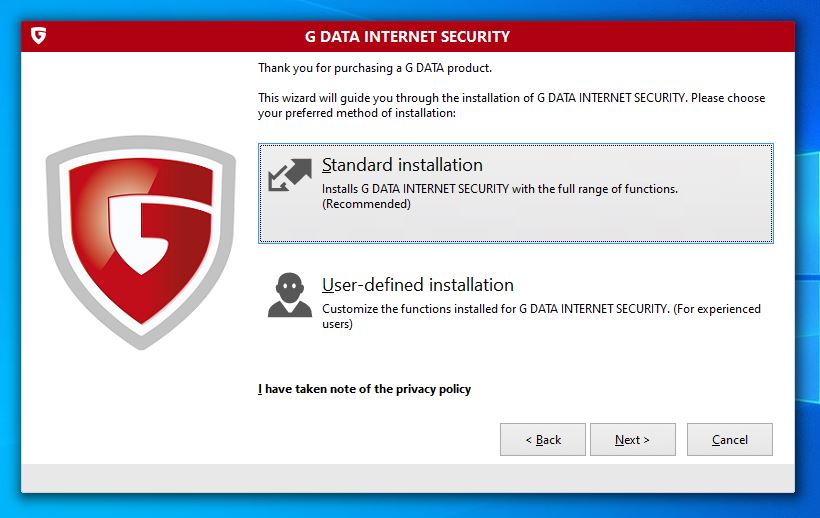The height and width of the screenshot is (518, 820).
Task: Go to the previous step with Back
Action: [543, 440]
